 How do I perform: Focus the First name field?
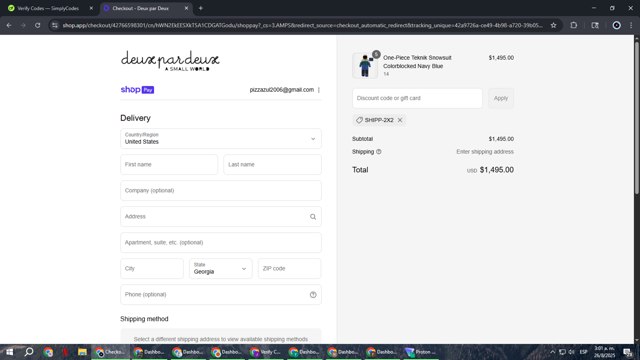(x=169, y=164)
